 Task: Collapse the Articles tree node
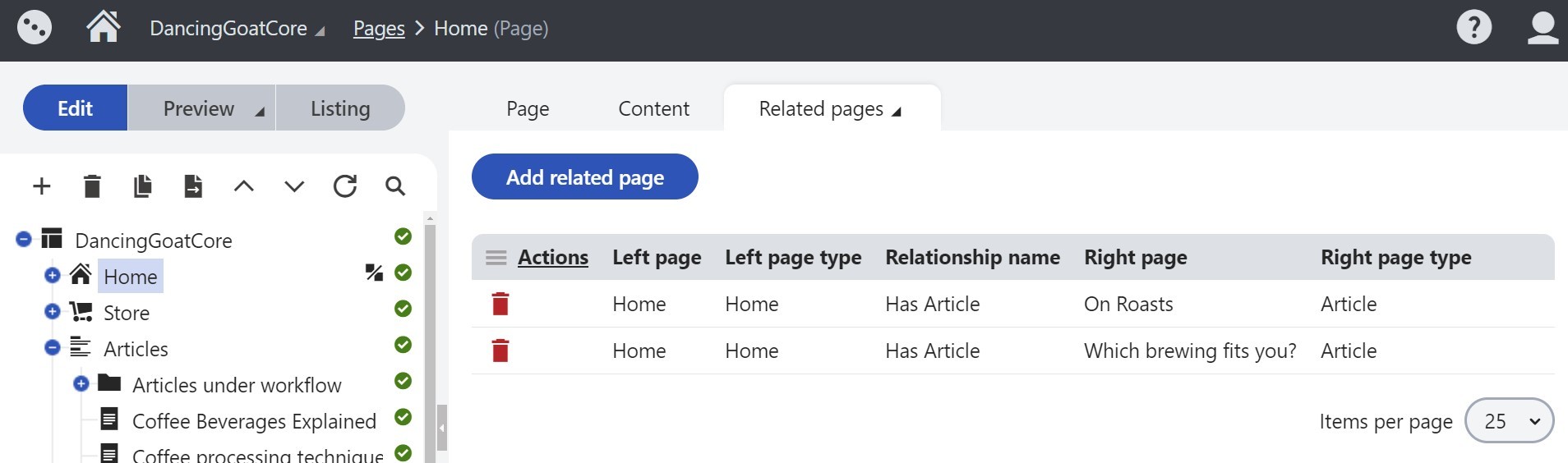point(53,347)
